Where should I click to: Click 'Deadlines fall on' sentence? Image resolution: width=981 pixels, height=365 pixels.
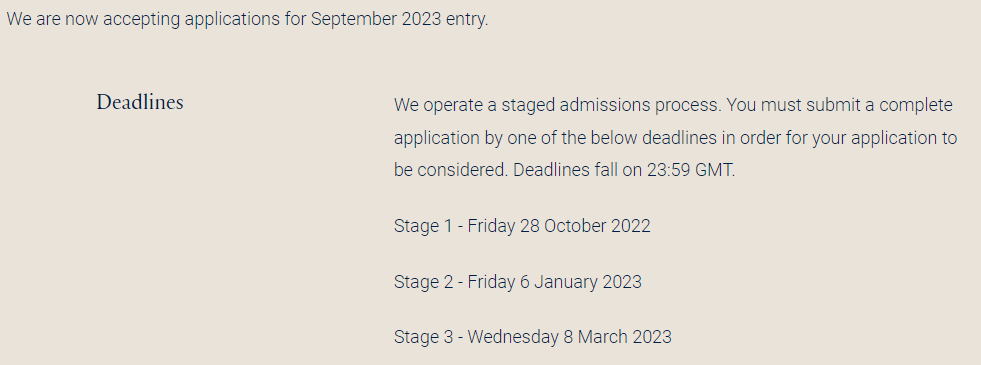tap(577, 170)
